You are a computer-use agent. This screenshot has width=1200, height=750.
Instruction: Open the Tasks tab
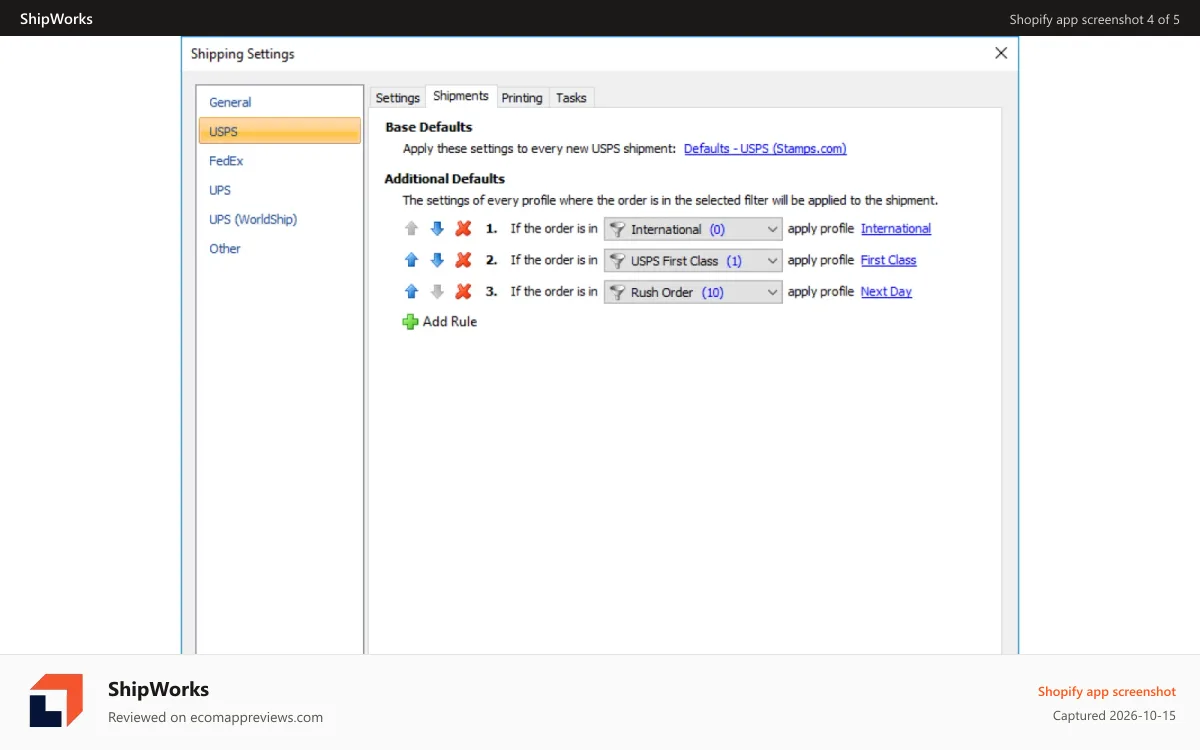click(571, 97)
